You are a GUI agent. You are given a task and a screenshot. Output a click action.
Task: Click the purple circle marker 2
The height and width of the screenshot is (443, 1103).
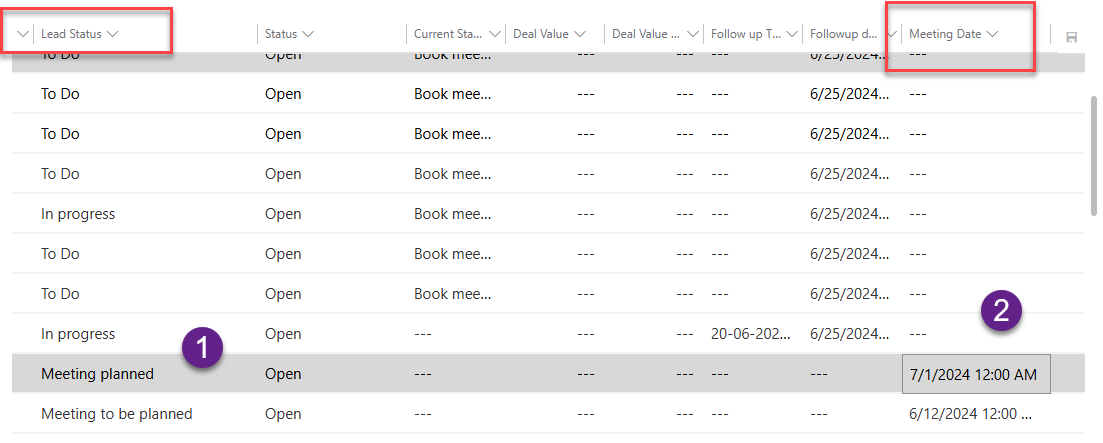click(1001, 311)
